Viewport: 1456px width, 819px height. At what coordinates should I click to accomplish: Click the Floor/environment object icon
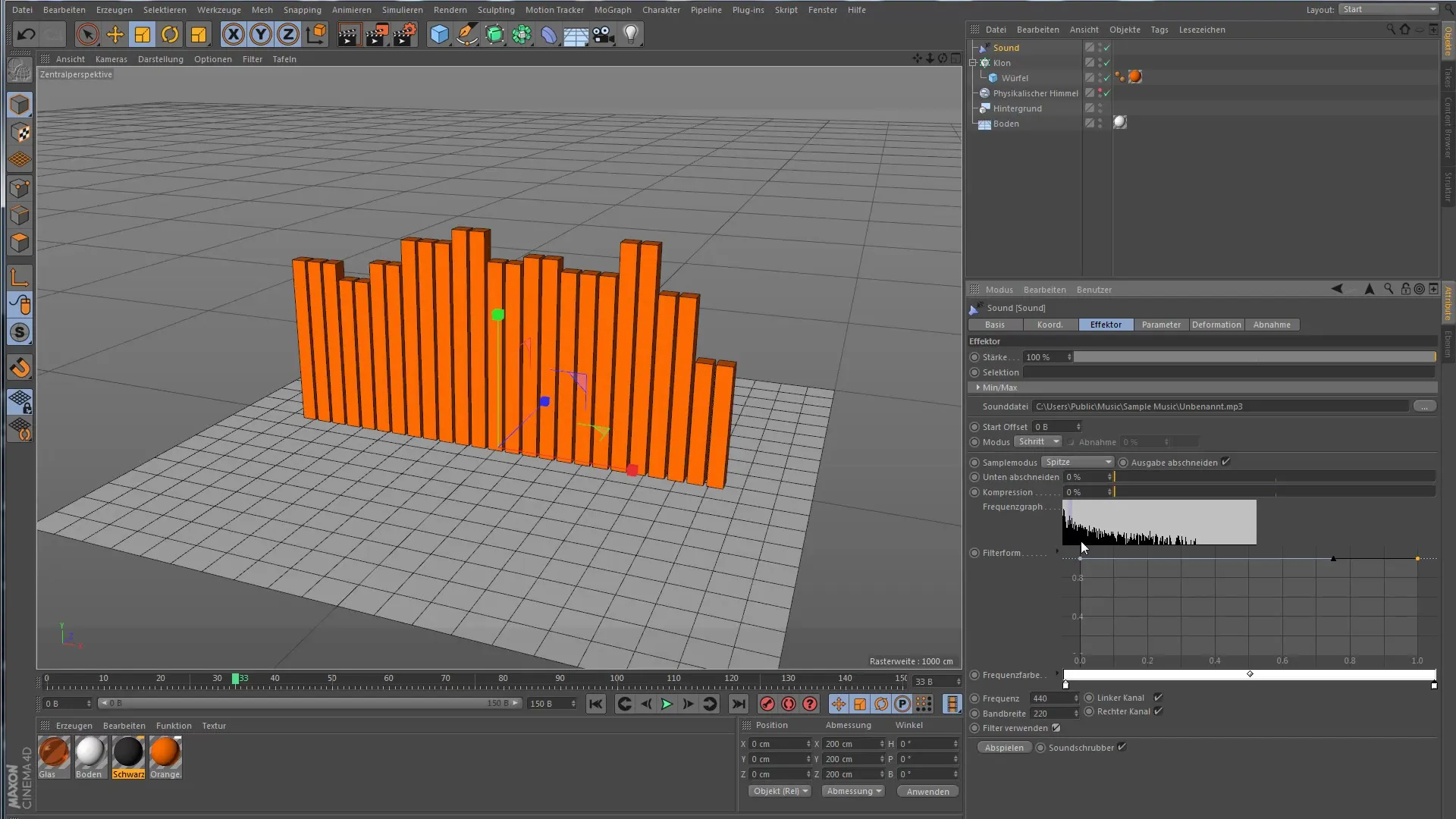[576, 34]
